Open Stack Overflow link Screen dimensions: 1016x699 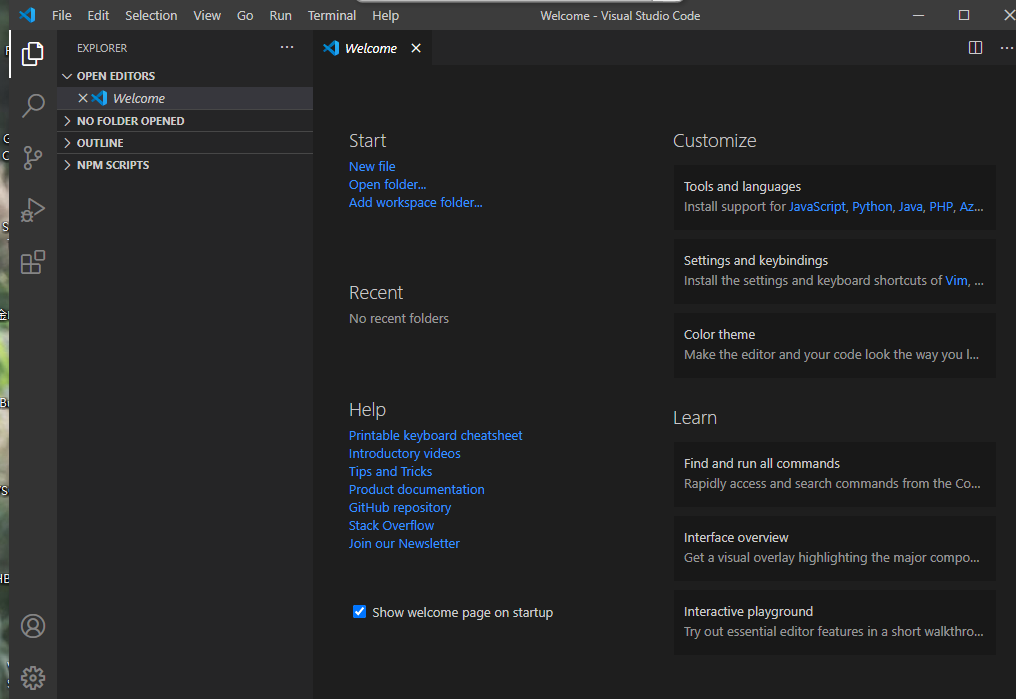[x=391, y=525]
